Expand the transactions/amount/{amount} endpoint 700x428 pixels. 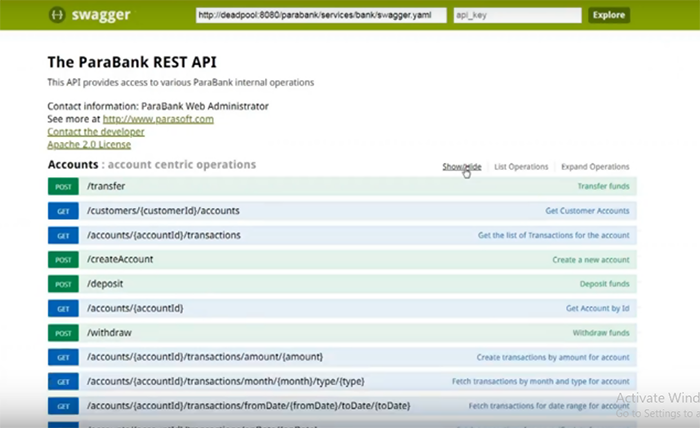pyautogui.click(x=205, y=357)
